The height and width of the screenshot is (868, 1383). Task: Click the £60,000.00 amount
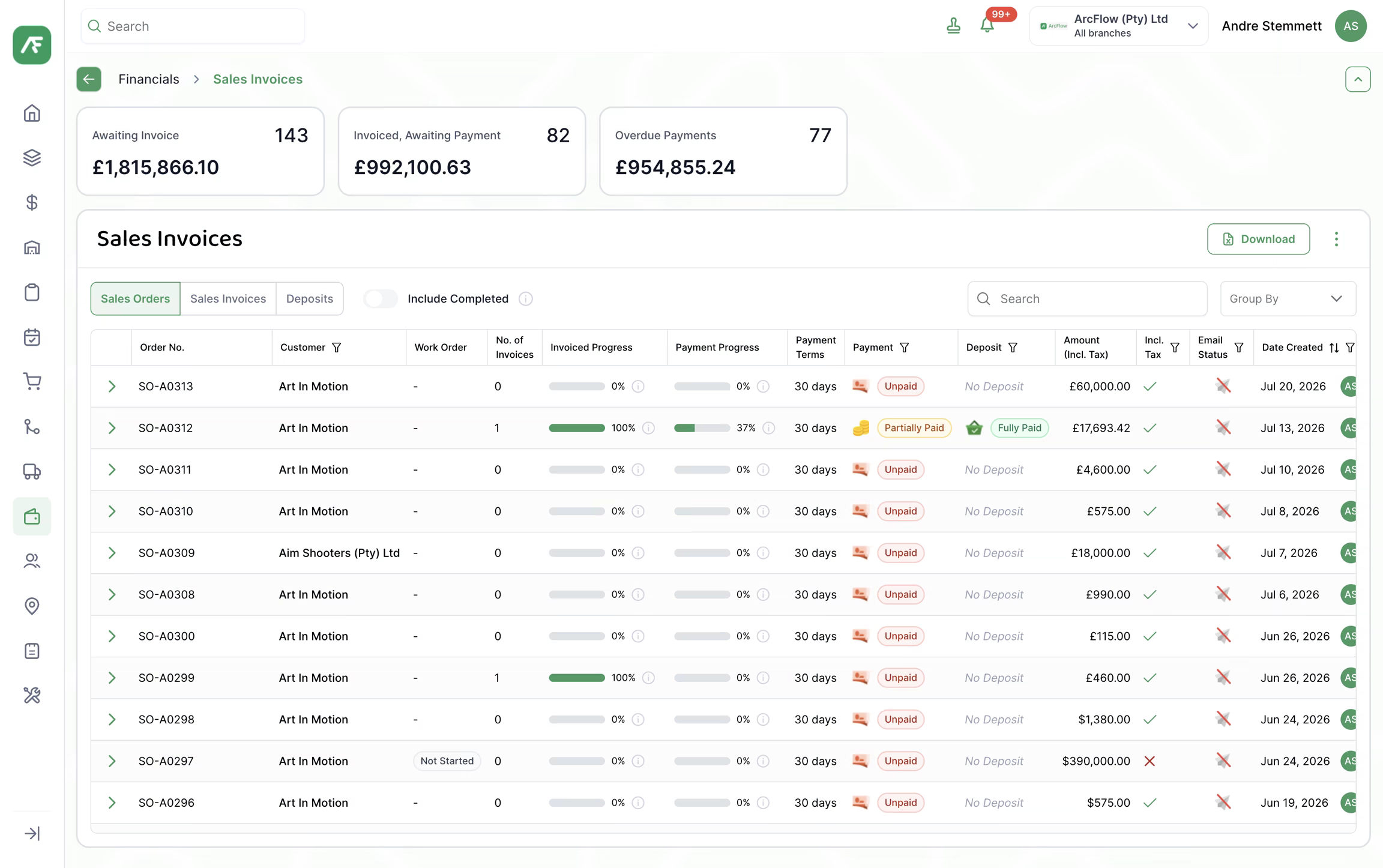1100,387
